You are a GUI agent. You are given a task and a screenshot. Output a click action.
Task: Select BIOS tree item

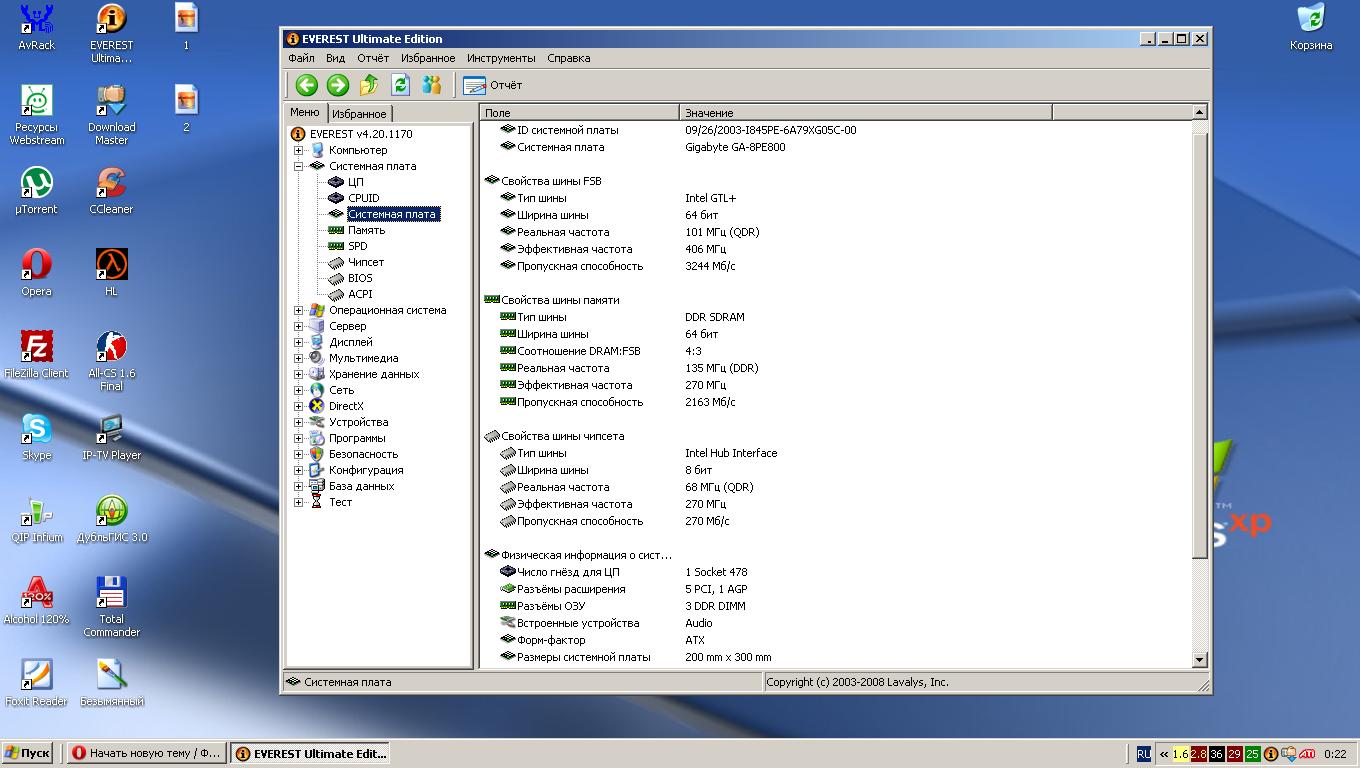pos(360,278)
